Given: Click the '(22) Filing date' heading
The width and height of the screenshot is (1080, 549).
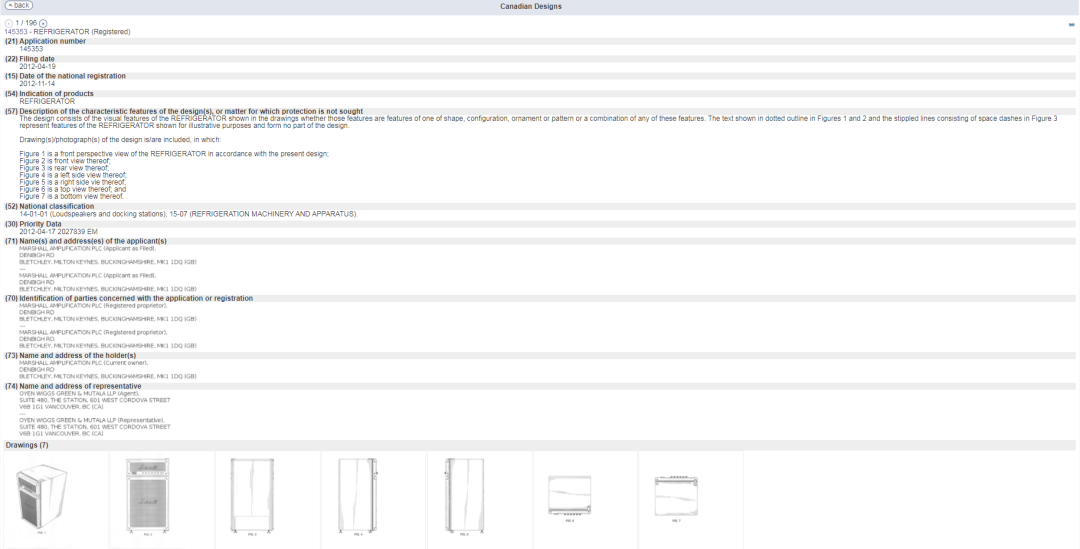Looking at the screenshot, I should 30,59.
